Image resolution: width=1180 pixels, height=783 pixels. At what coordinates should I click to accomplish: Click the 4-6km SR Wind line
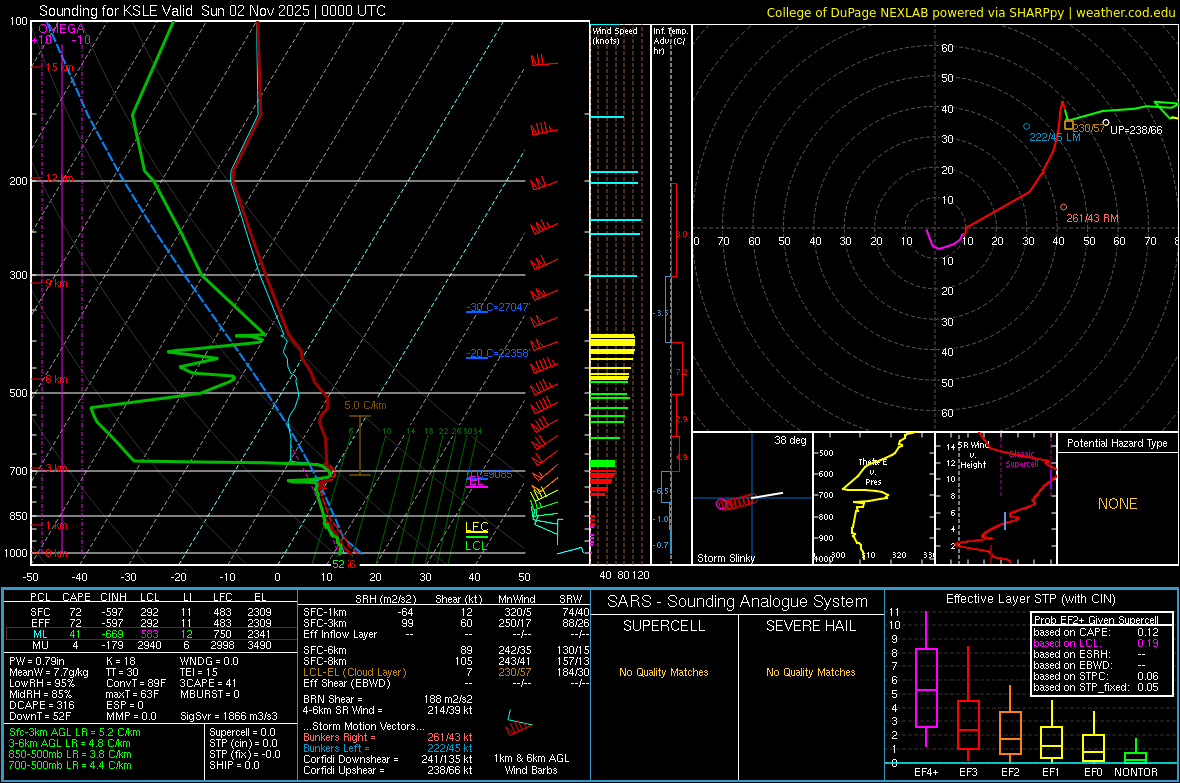pos(388,710)
